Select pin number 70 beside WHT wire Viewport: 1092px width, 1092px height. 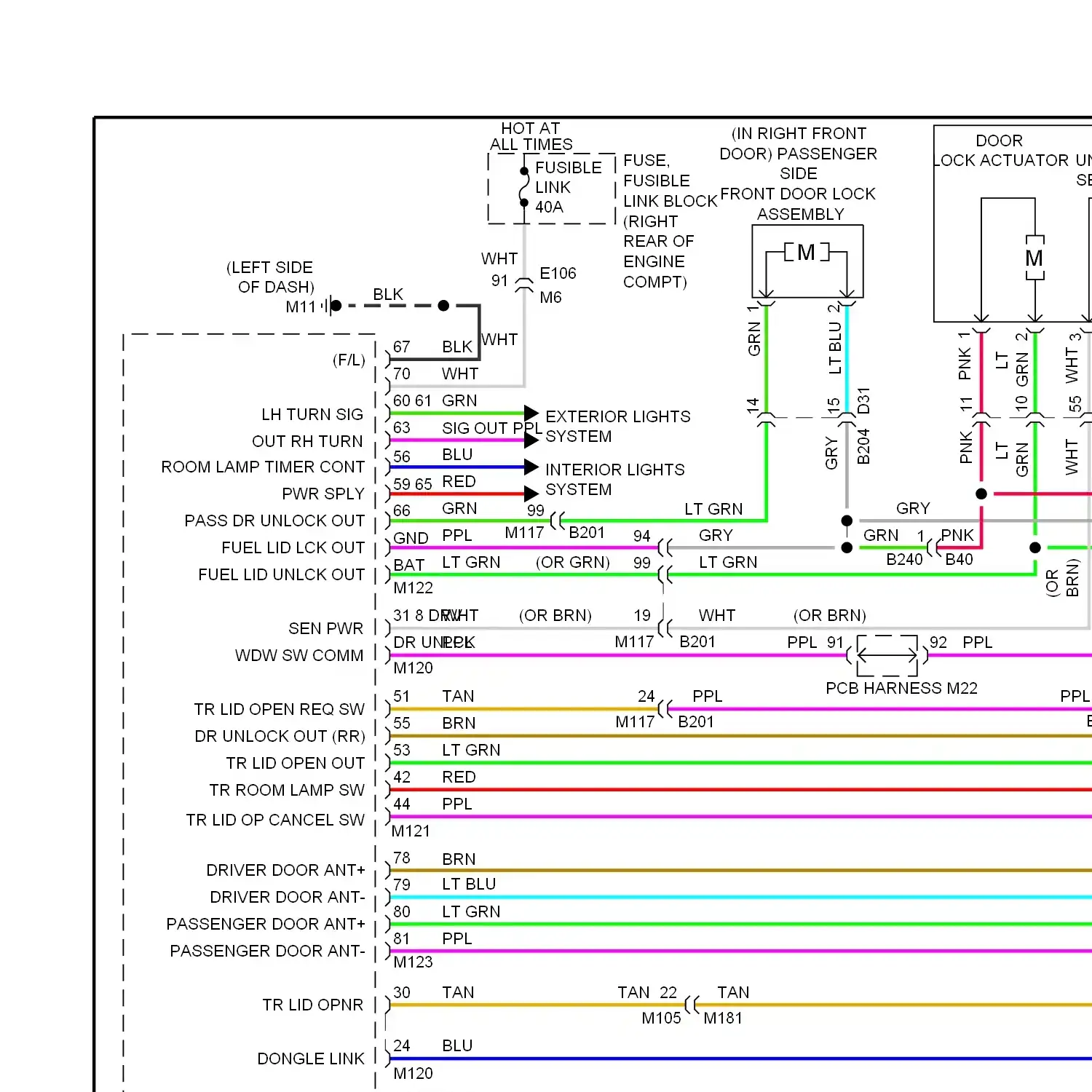(x=402, y=373)
